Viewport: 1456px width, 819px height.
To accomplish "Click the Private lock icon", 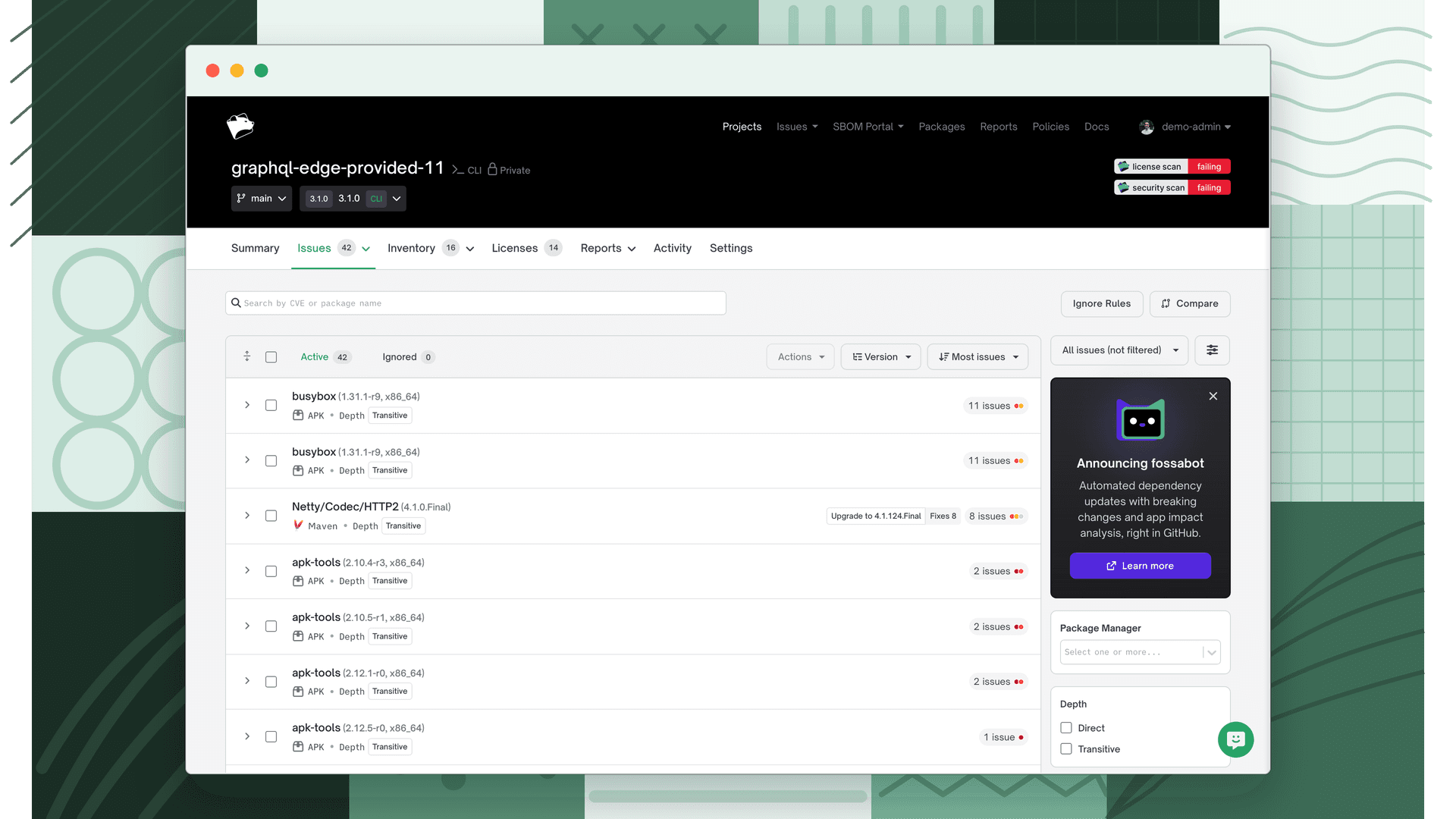I will click(492, 169).
